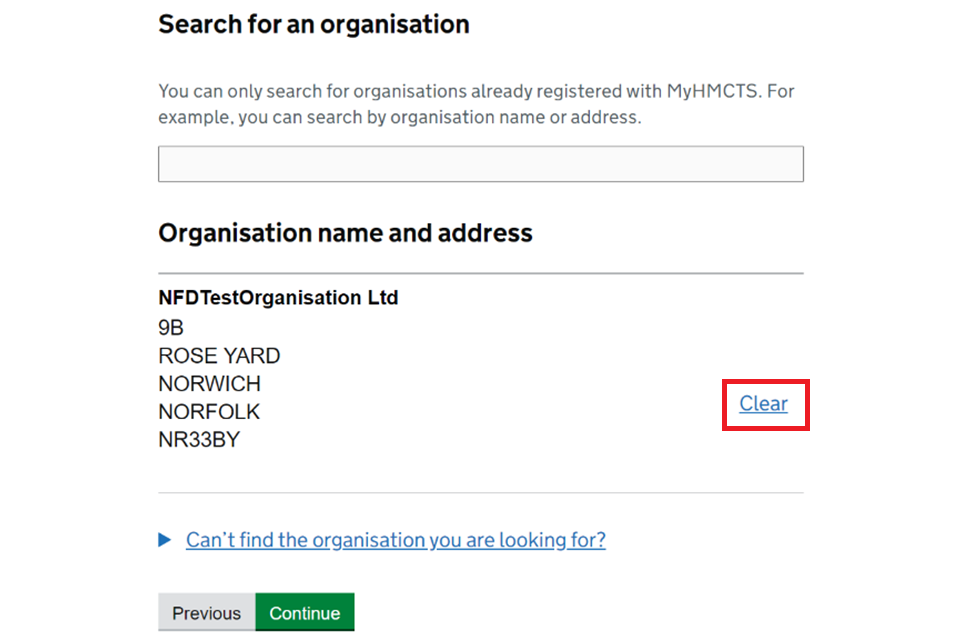Viewport: 960px width, 640px height.
Task: Open "Can't find the organisation" help link
Action: tap(395, 540)
